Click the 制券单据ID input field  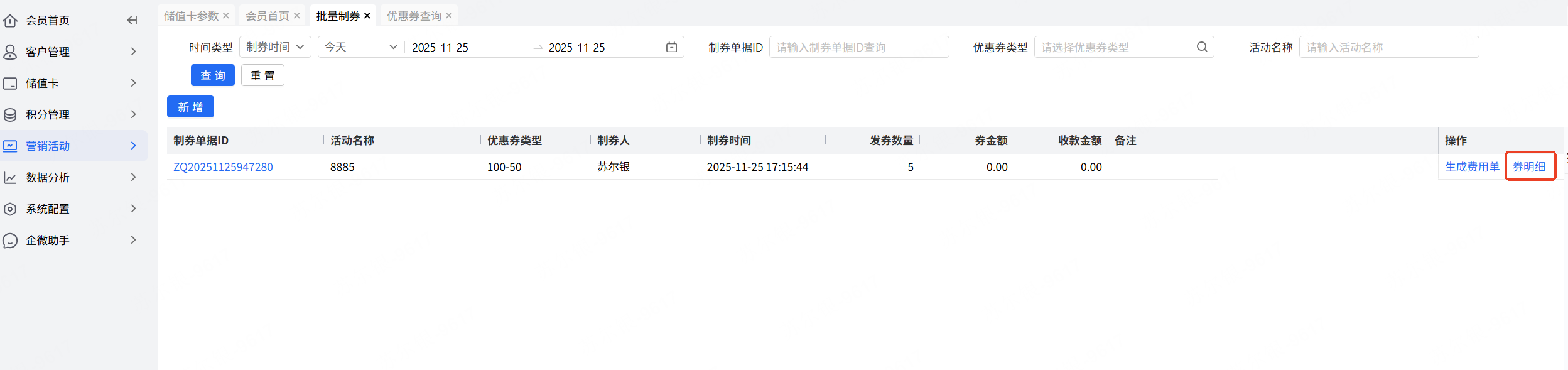(858, 47)
